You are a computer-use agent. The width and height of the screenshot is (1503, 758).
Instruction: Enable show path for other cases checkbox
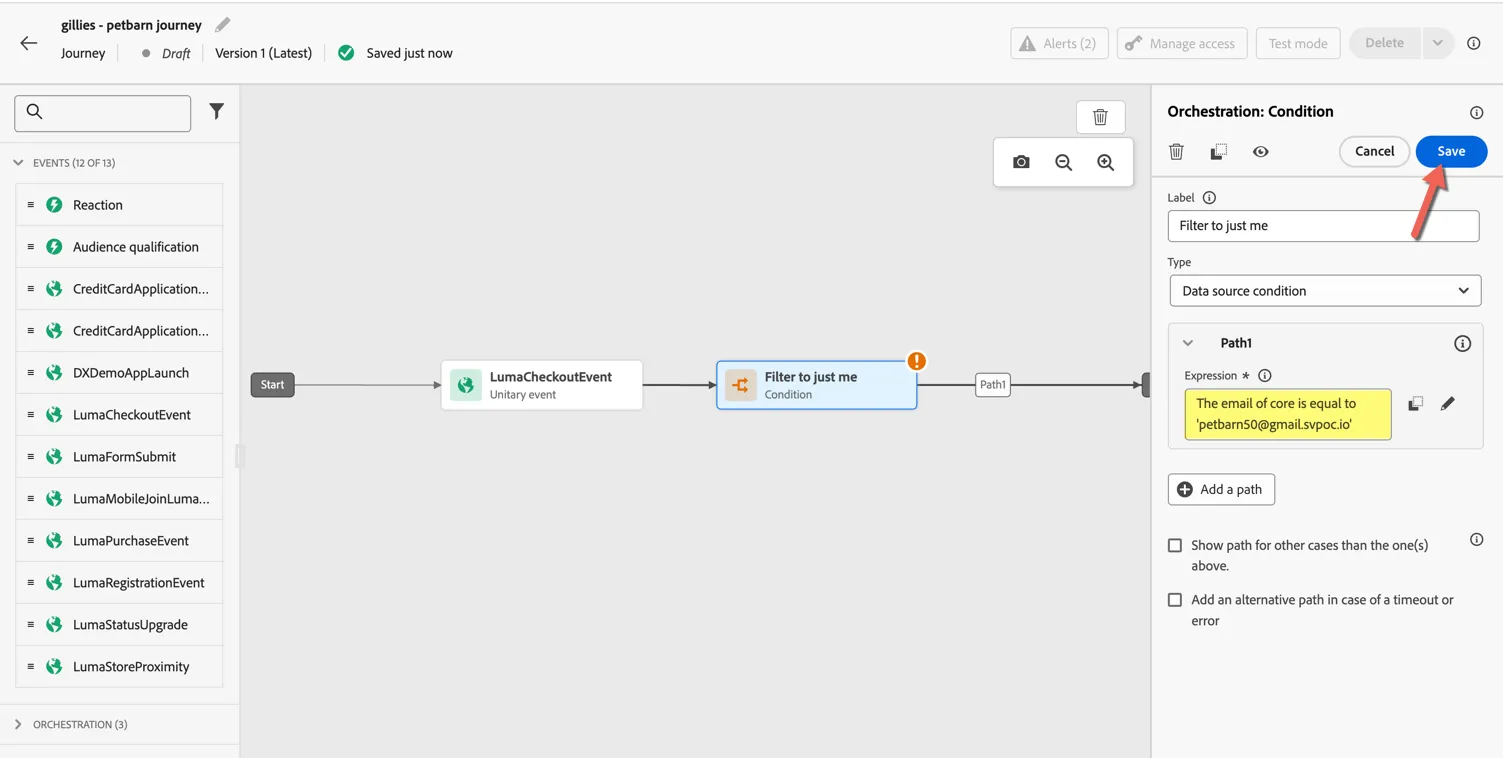(1175, 546)
